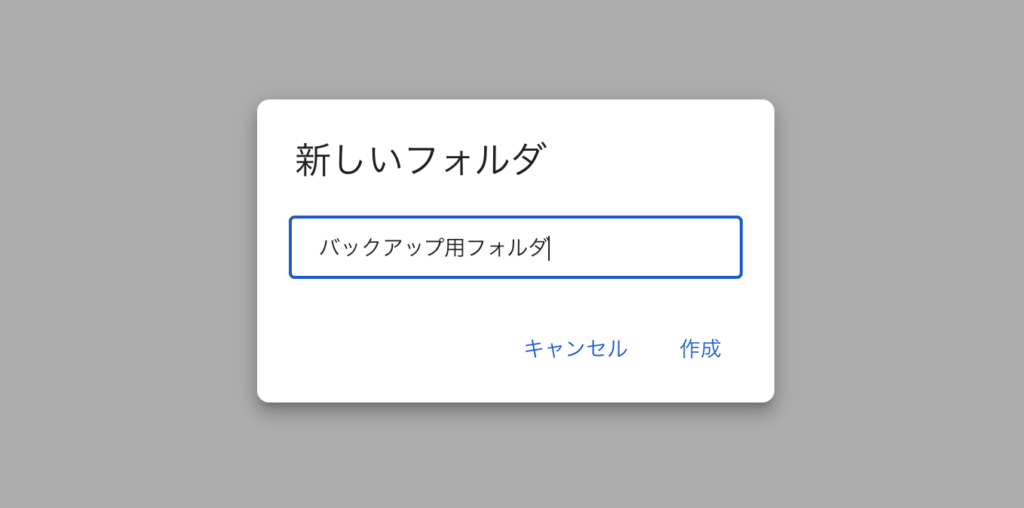
Task: Click the blue border of the name field
Action: [515, 217]
